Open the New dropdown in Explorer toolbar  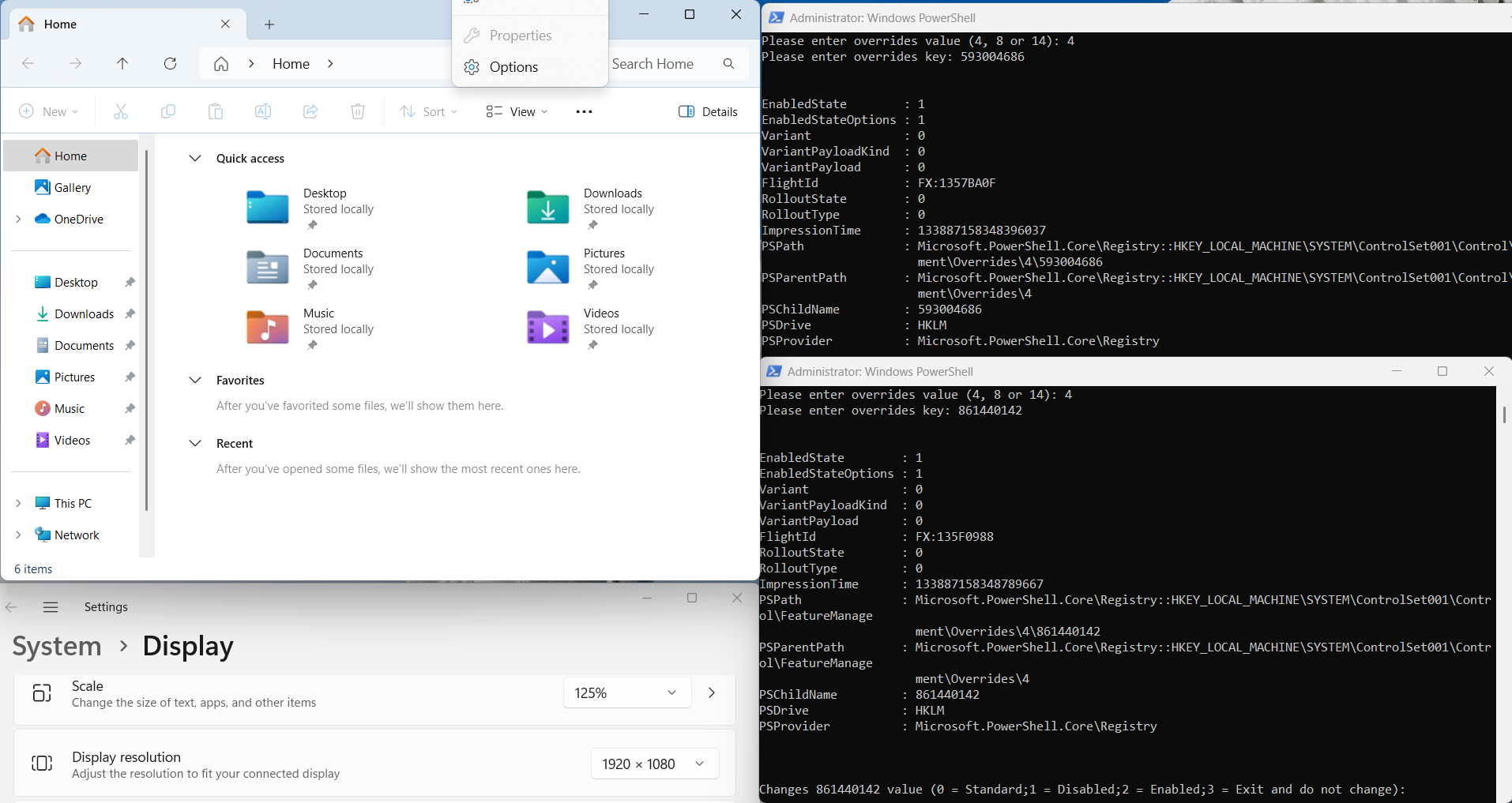pos(48,111)
